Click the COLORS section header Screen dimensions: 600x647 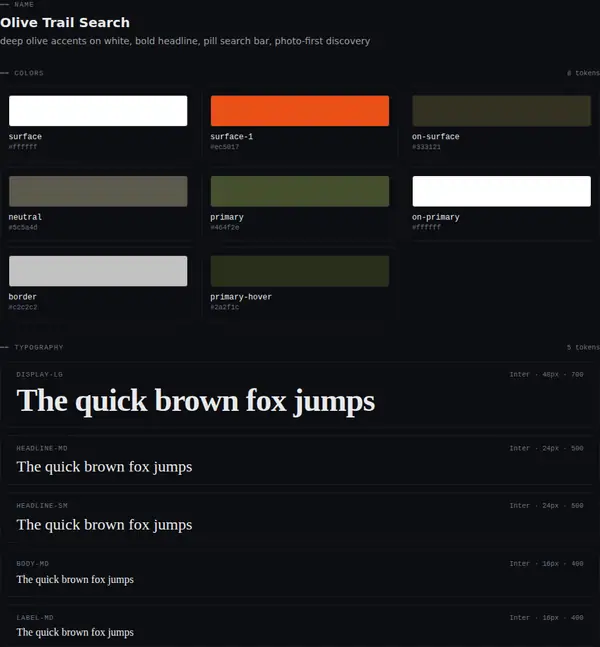28,73
